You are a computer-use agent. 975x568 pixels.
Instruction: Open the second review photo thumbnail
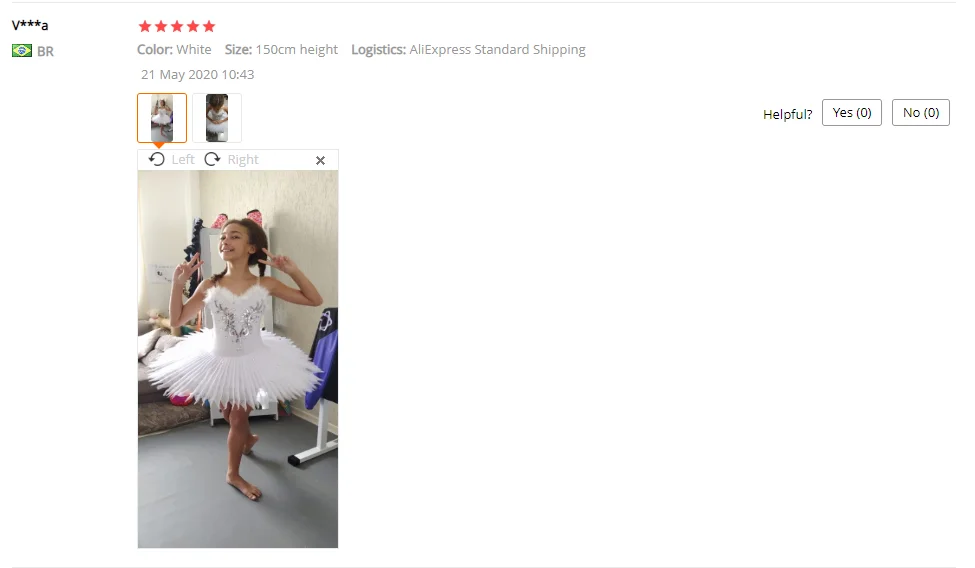(x=217, y=118)
